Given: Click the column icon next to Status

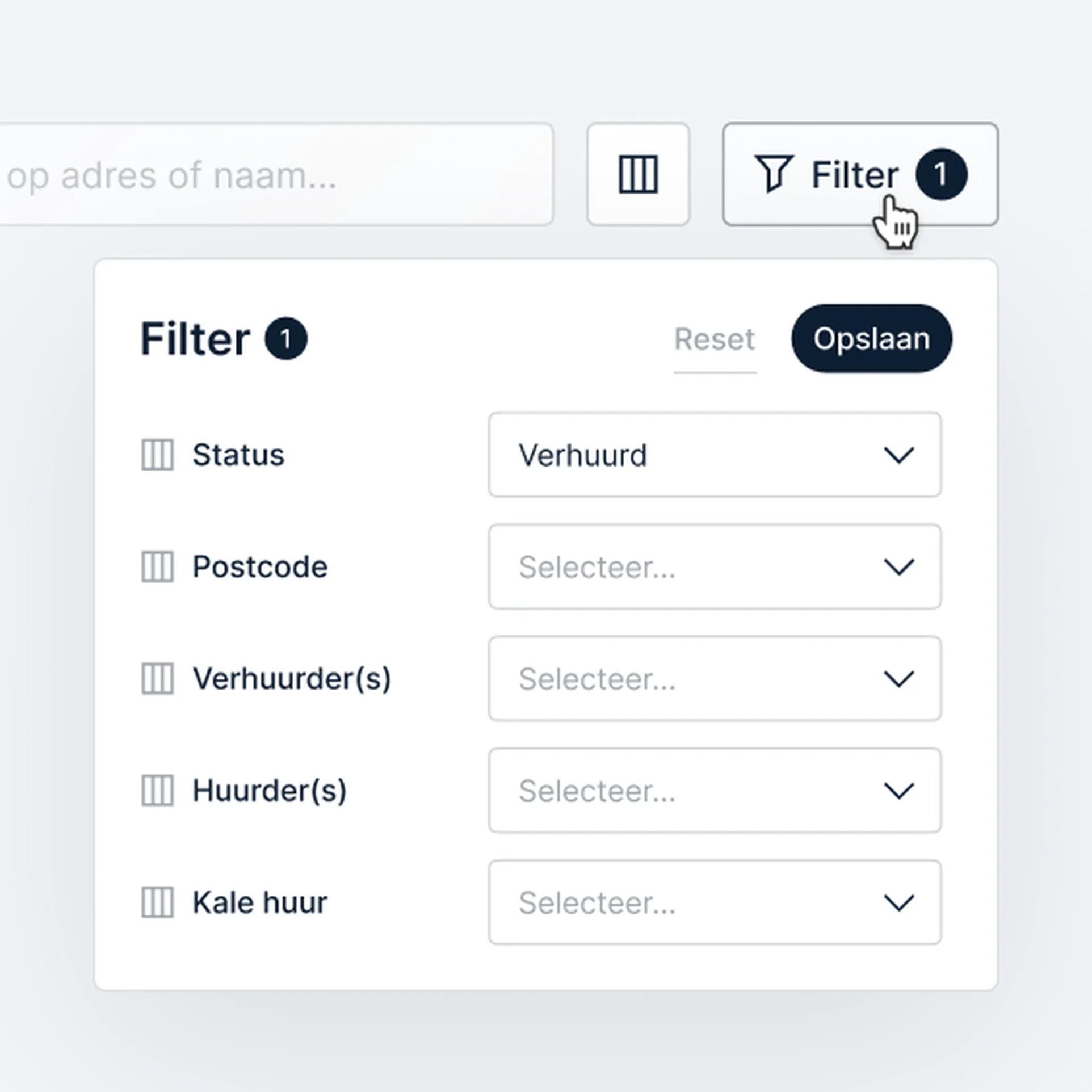Looking at the screenshot, I should pos(157,455).
